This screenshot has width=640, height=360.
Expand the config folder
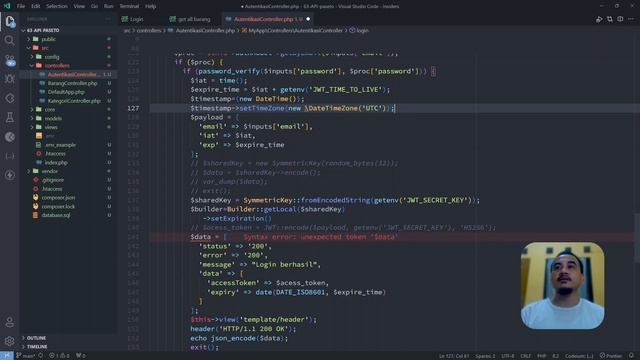point(52,57)
